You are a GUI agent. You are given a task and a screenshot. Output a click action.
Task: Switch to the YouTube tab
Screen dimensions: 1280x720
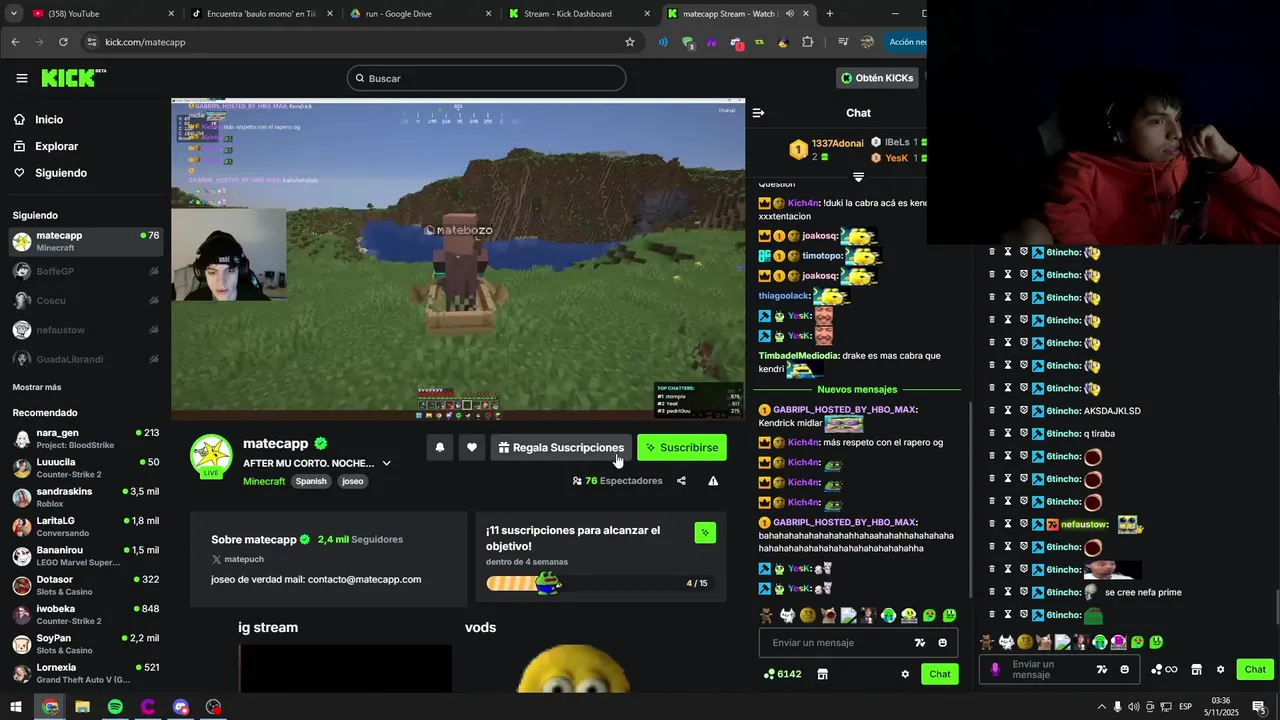click(103, 14)
